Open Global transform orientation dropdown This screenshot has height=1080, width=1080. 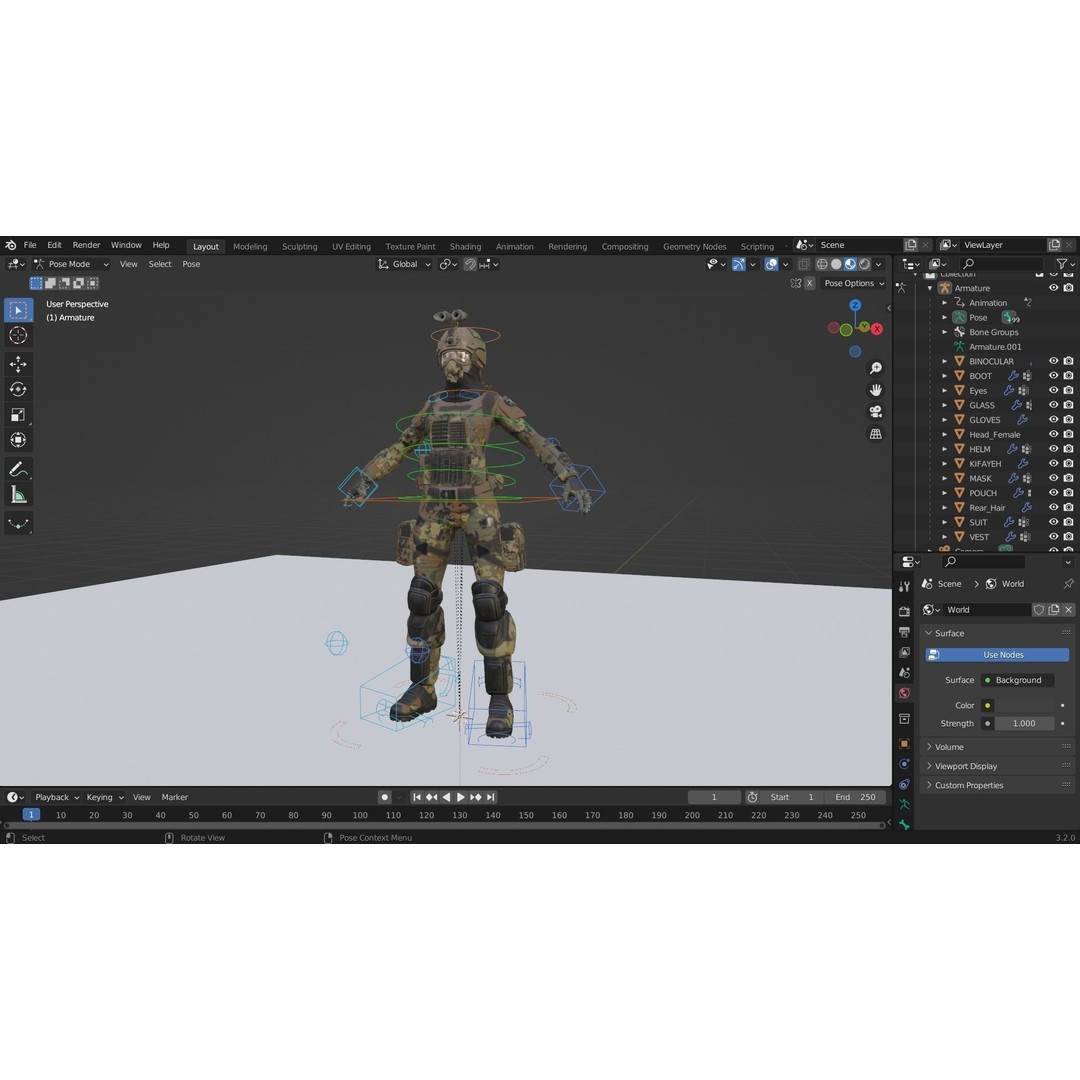[x=404, y=264]
